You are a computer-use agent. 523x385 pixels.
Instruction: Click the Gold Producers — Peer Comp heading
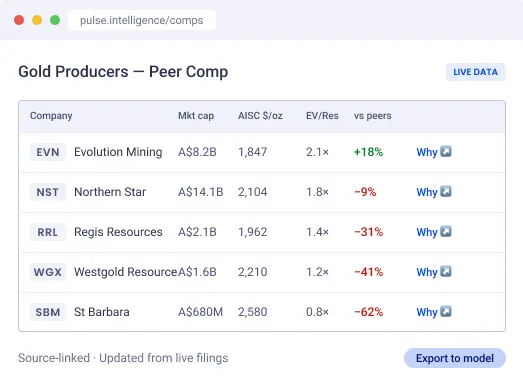point(123,72)
